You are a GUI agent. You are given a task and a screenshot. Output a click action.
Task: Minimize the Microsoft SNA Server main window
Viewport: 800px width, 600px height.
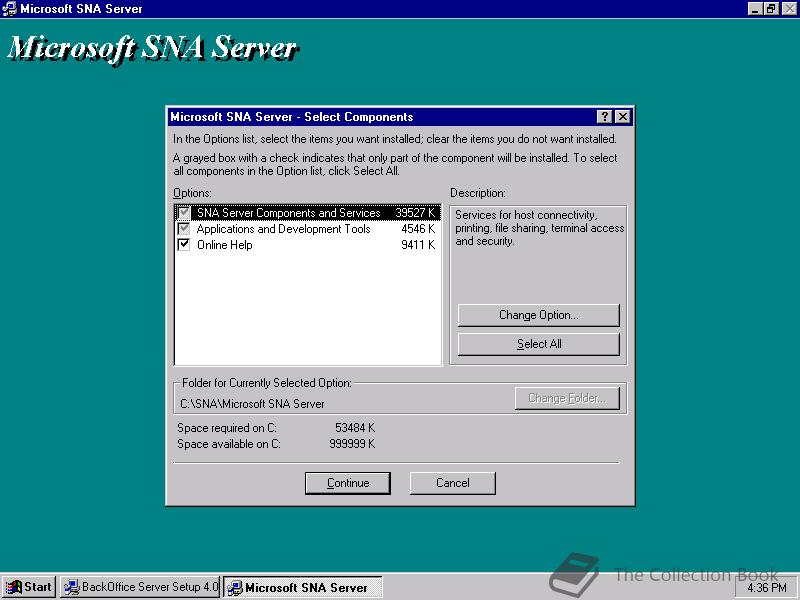tap(755, 9)
